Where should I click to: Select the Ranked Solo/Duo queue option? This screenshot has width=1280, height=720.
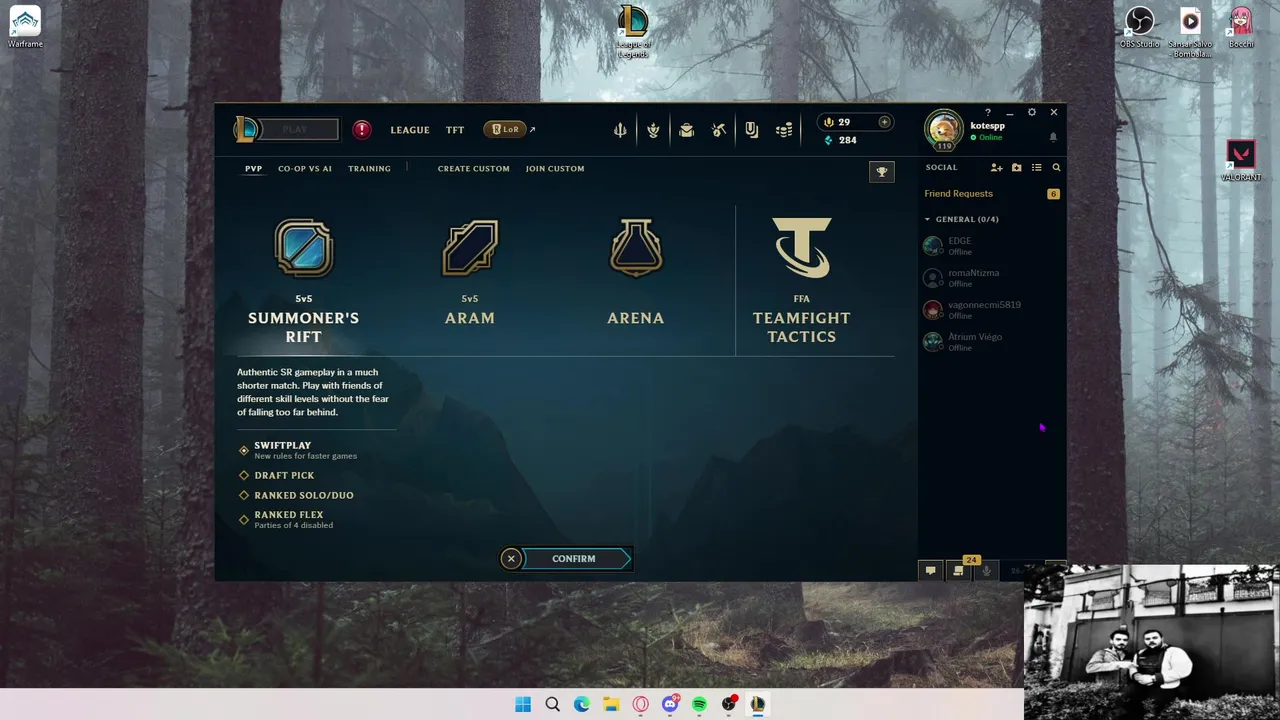coord(296,495)
